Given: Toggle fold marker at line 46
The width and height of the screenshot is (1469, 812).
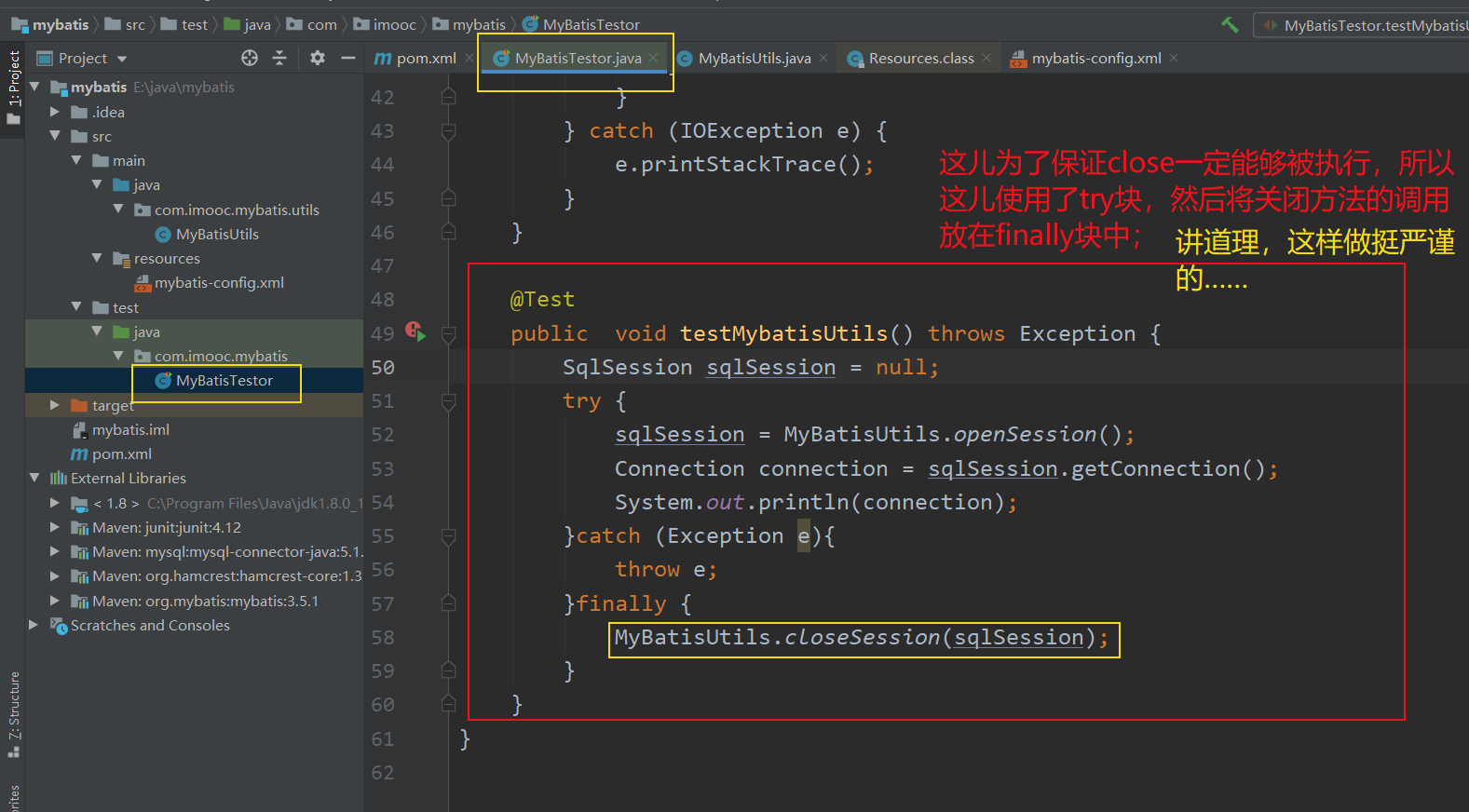Looking at the screenshot, I should pos(449,232).
